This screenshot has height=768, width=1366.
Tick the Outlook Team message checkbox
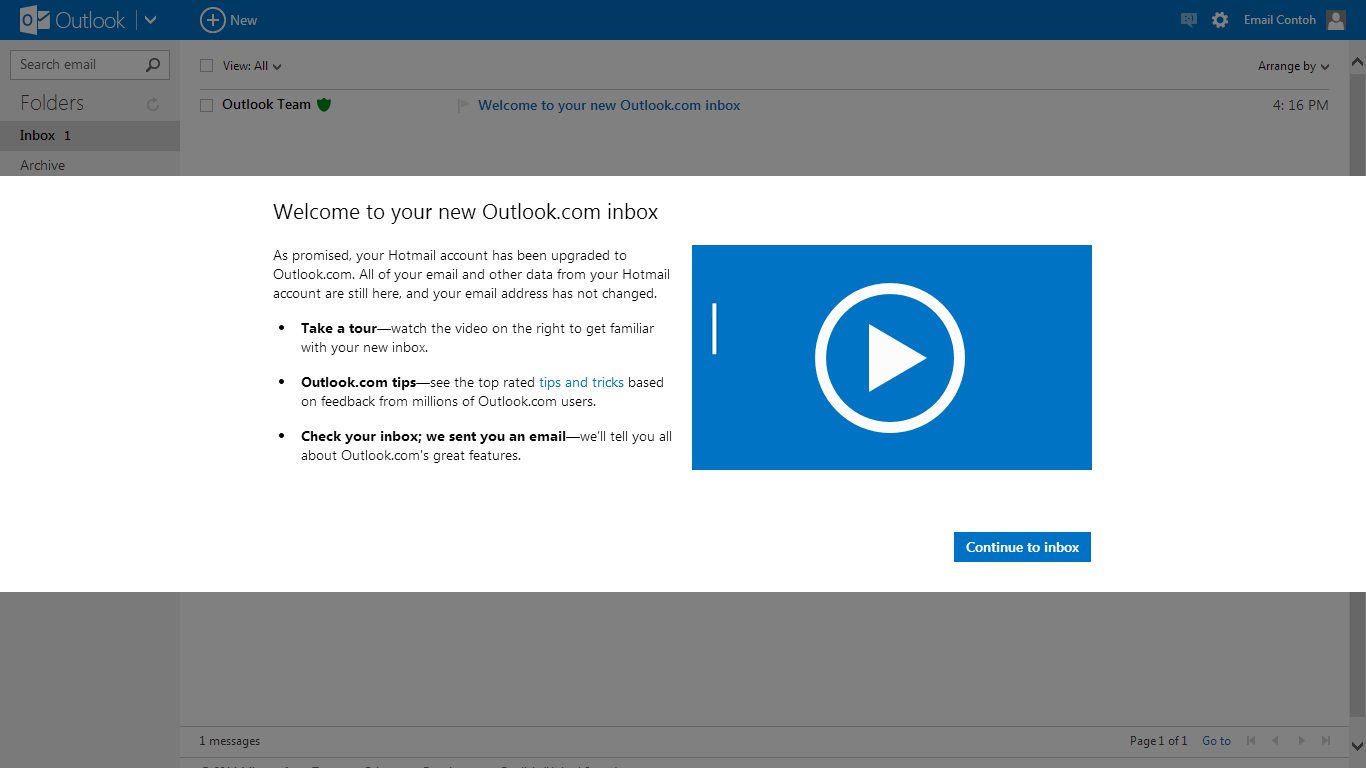click(207, 105)
